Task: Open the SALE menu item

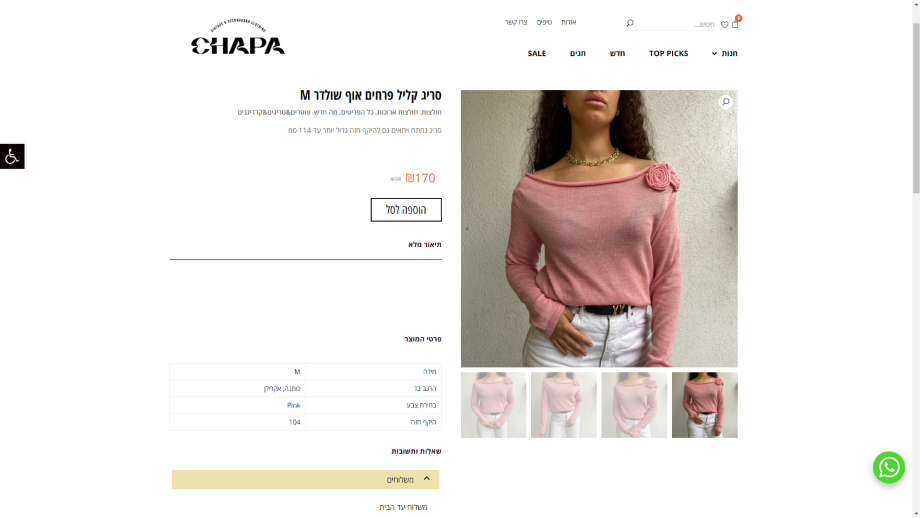Action: [x=537, y=53]
